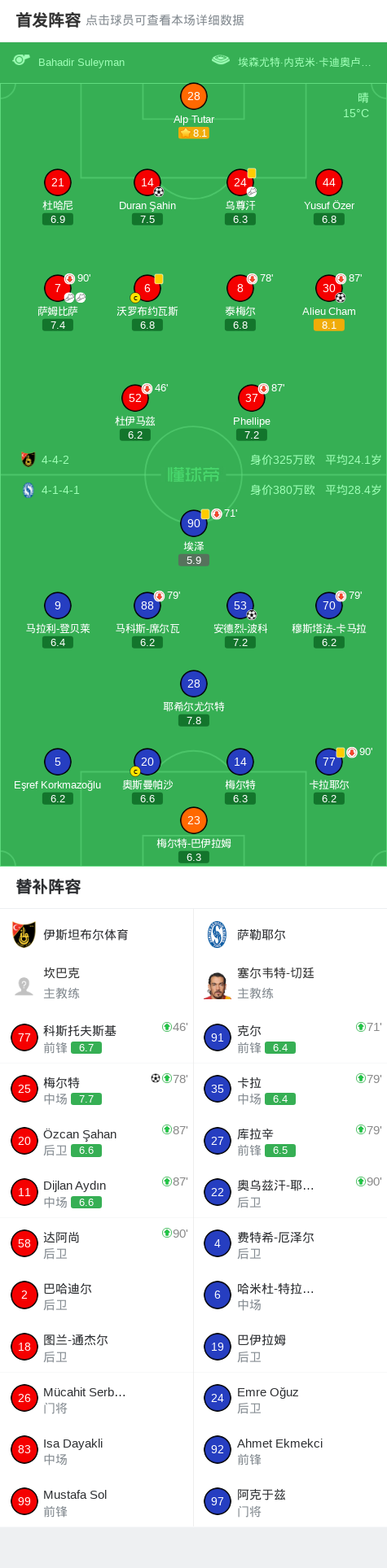Tap the 伊斯坦布尔体育 team crest
The width and height of the screenshot is (387, 1568).
(x=24, y=934)
